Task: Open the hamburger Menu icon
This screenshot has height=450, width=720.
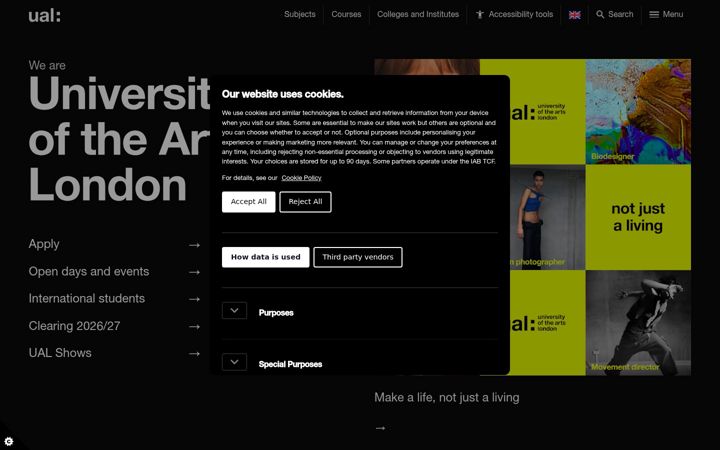Action: click(x=653, y=15)
